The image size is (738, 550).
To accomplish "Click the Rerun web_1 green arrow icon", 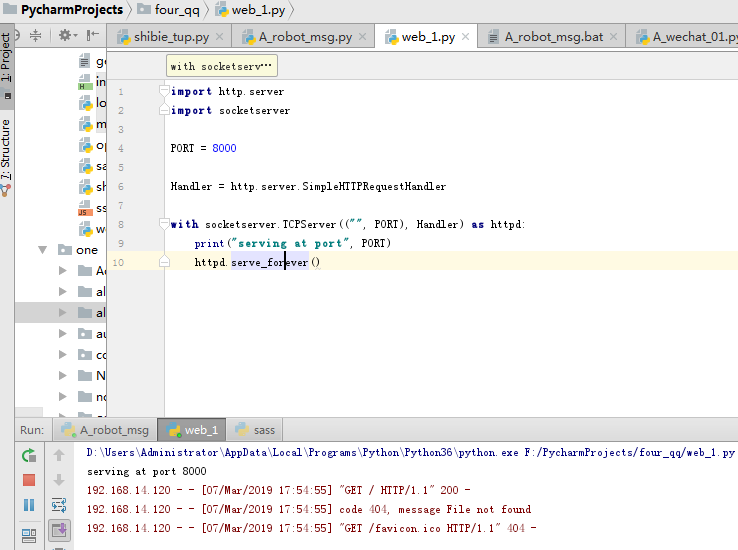I will [x=29, y=455].
